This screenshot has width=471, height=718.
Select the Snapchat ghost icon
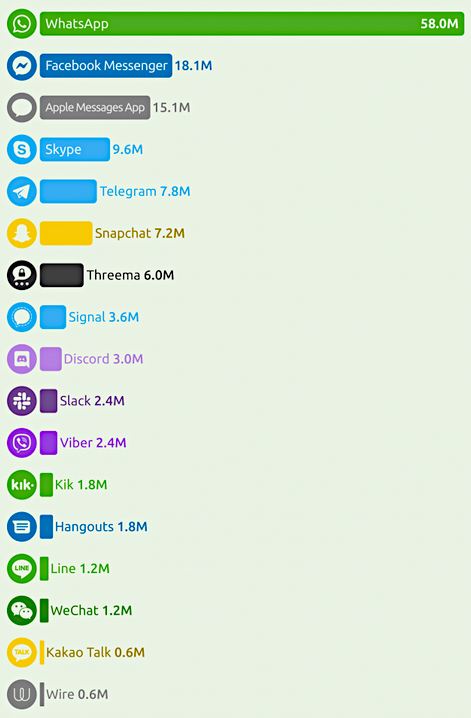pyautogui.click(x=22, y=234)
